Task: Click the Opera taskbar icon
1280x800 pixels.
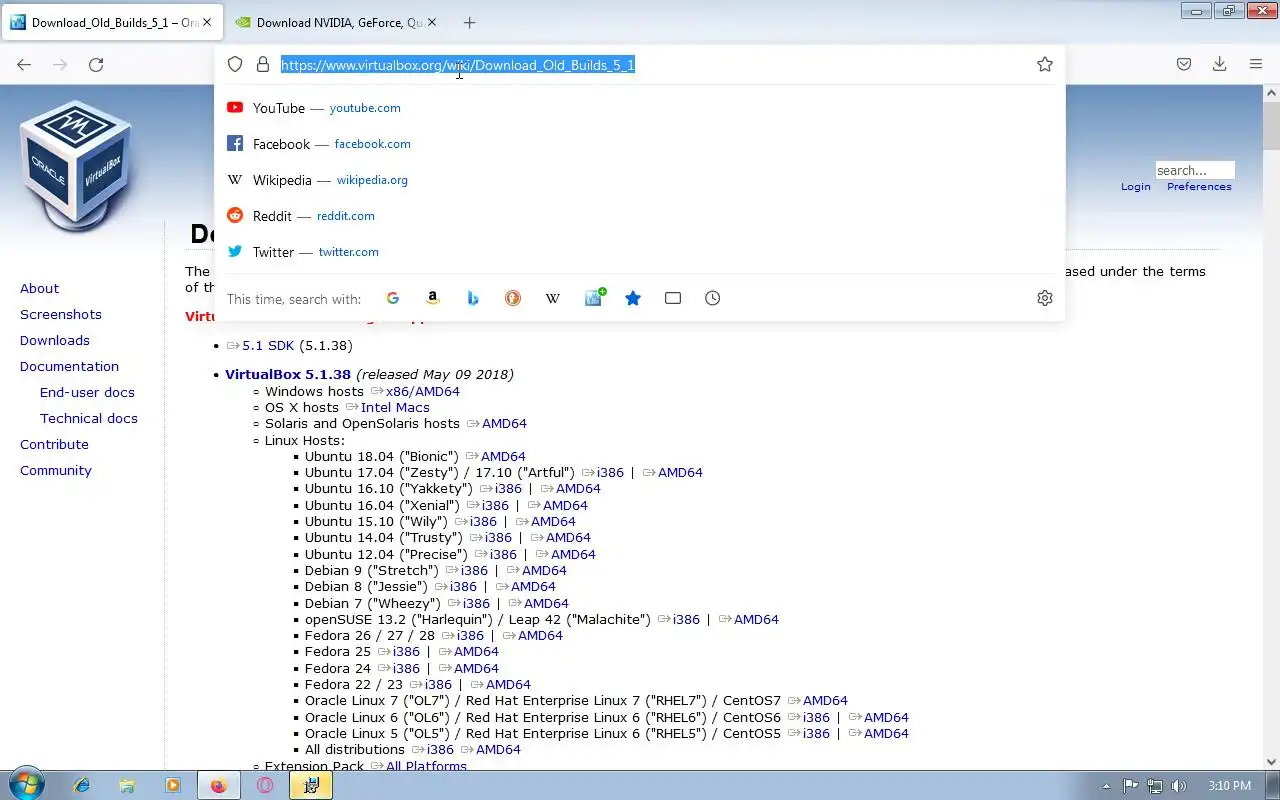Action: point(265,786)
